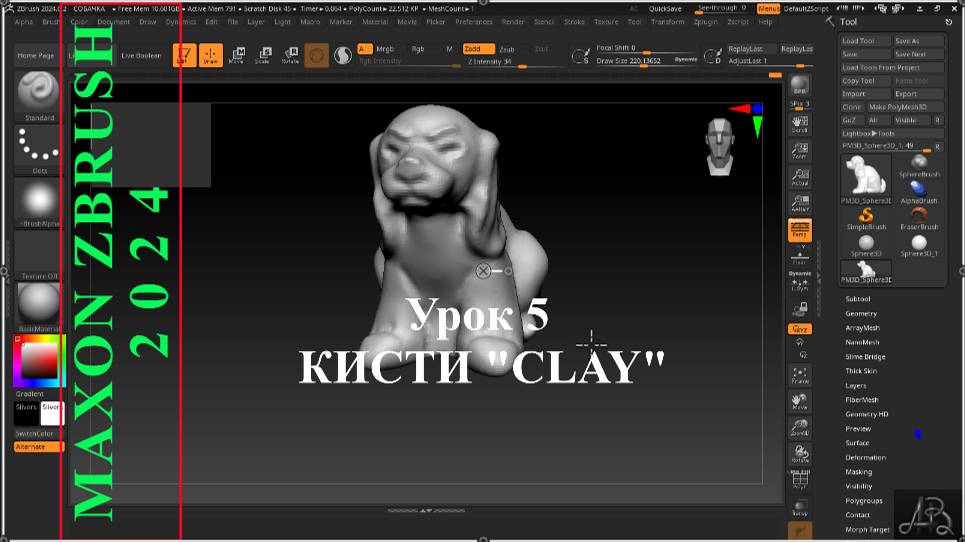Click the Save As button

coord(918,41)
